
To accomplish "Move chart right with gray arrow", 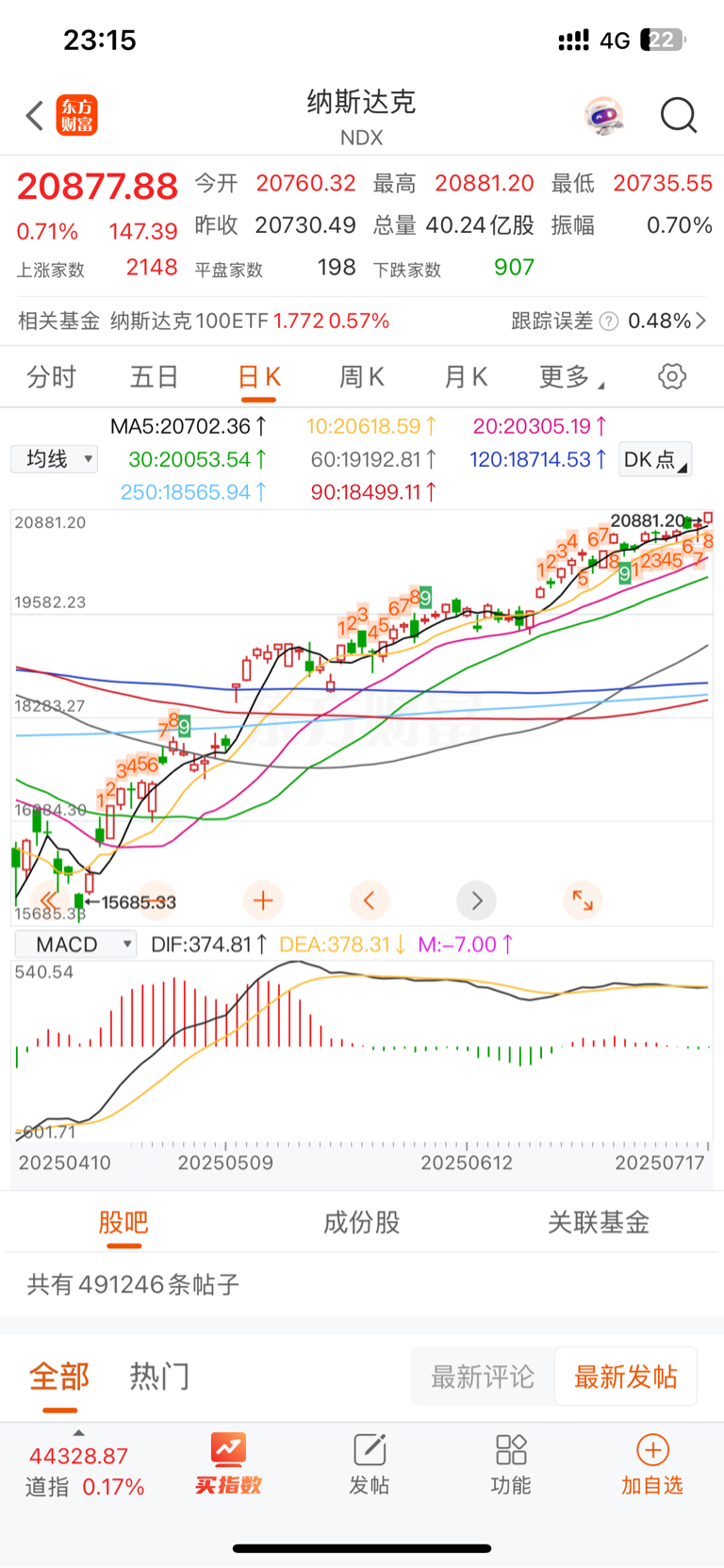I will pyautogui.click(x=476, y=900).
